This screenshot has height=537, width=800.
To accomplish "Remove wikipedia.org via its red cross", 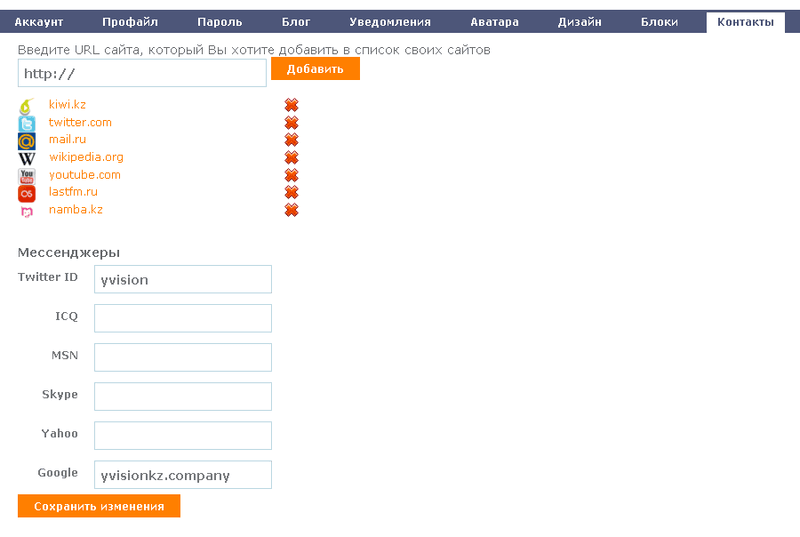I will tap(291, 158).
